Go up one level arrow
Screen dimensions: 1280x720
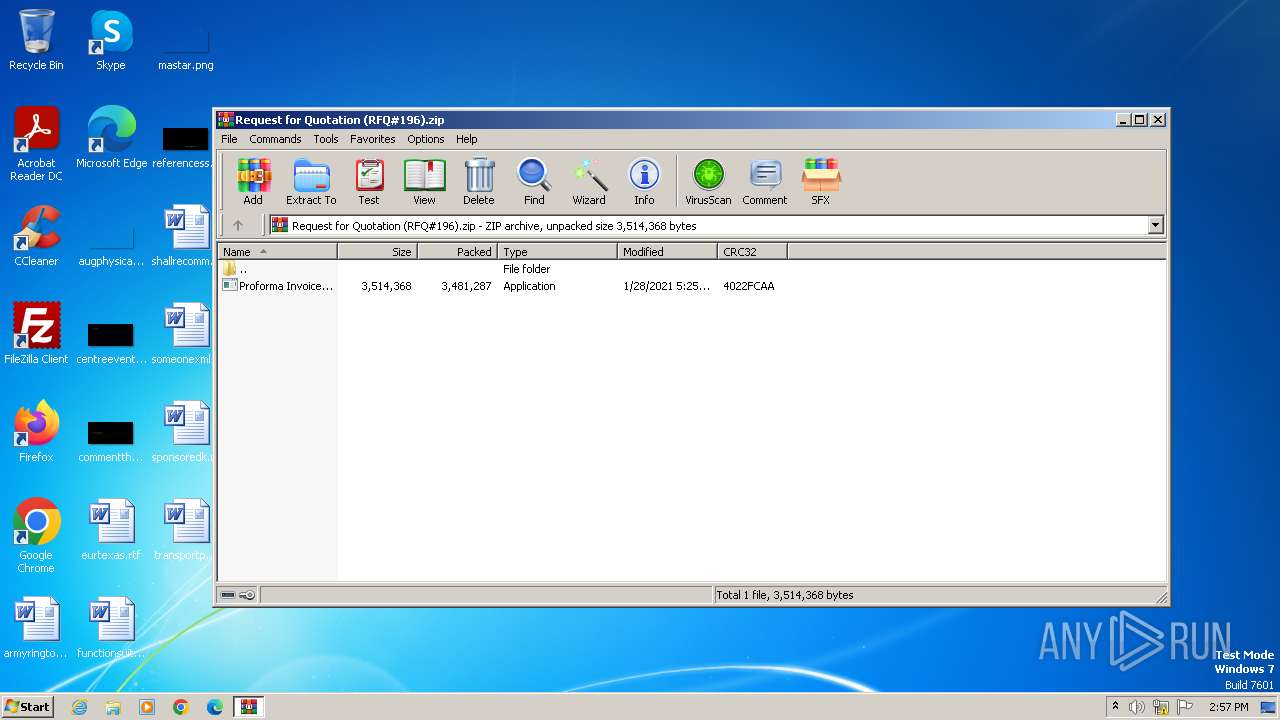click(237, 225)
